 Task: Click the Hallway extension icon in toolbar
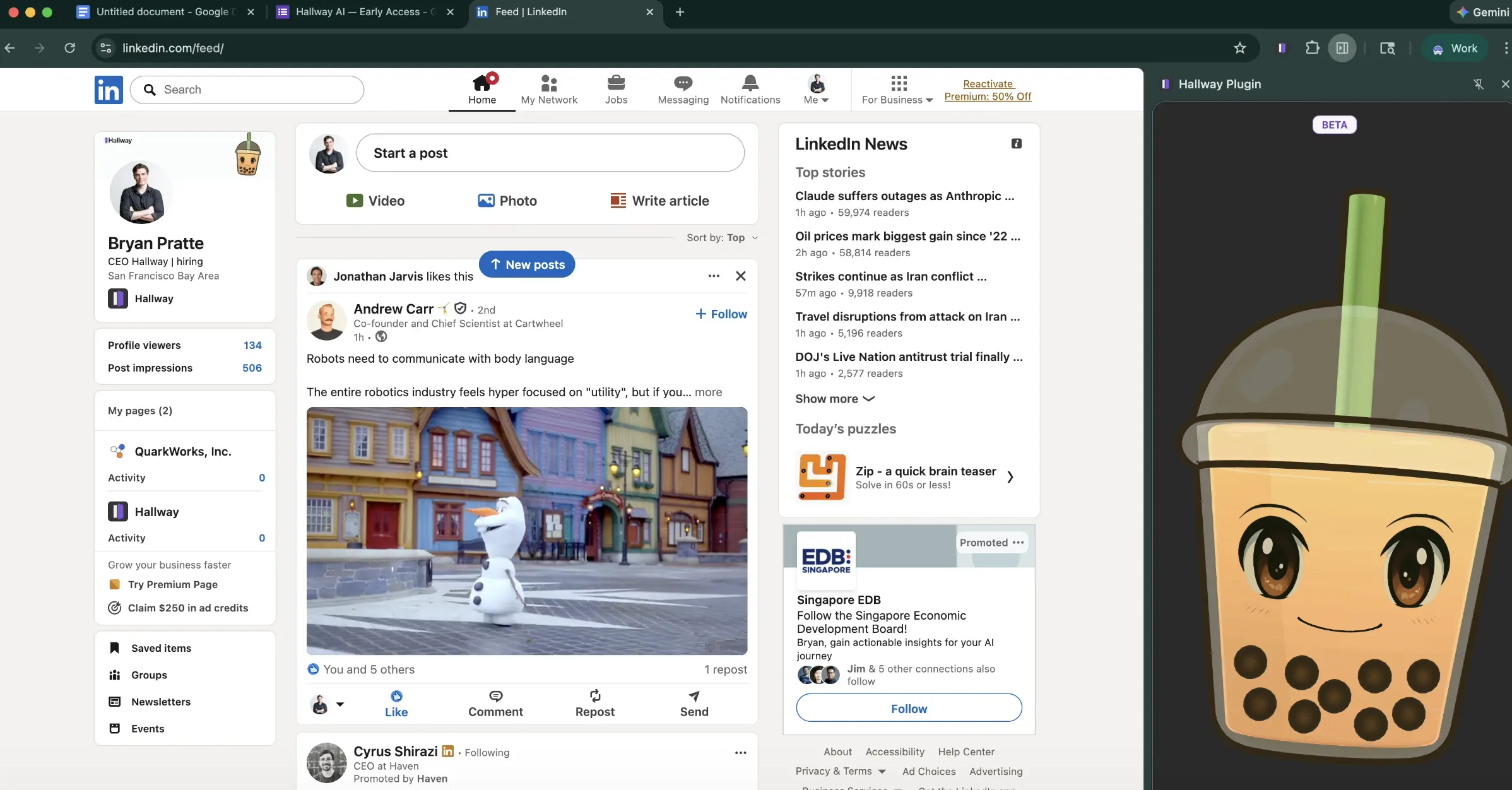click(1282, 48)
